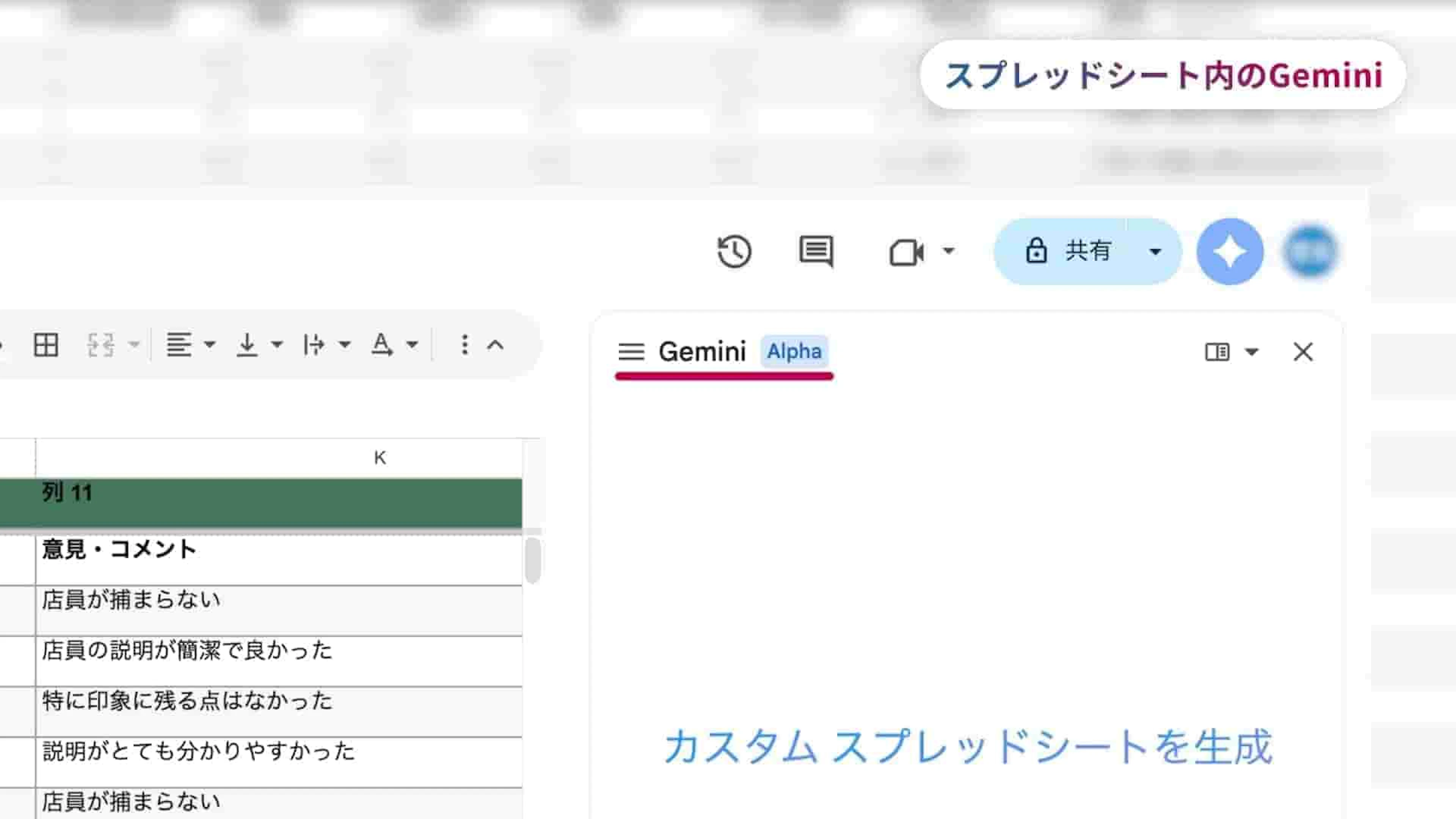Open the comments icon

click(x=816, y=251)
